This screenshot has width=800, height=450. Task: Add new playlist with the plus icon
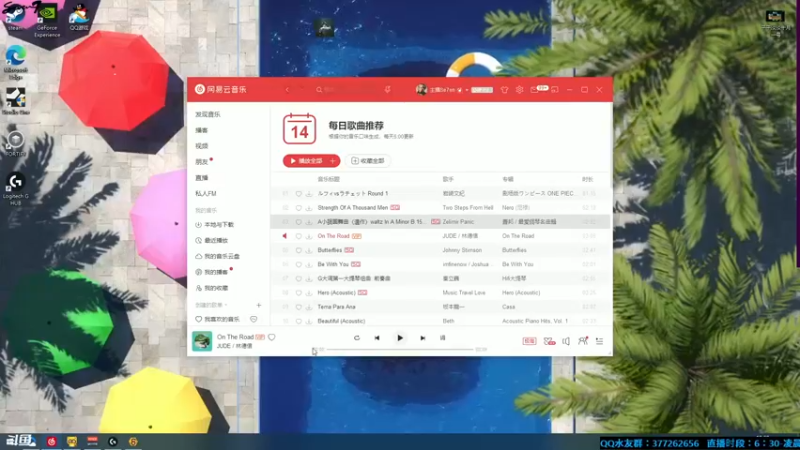[259, 305]
